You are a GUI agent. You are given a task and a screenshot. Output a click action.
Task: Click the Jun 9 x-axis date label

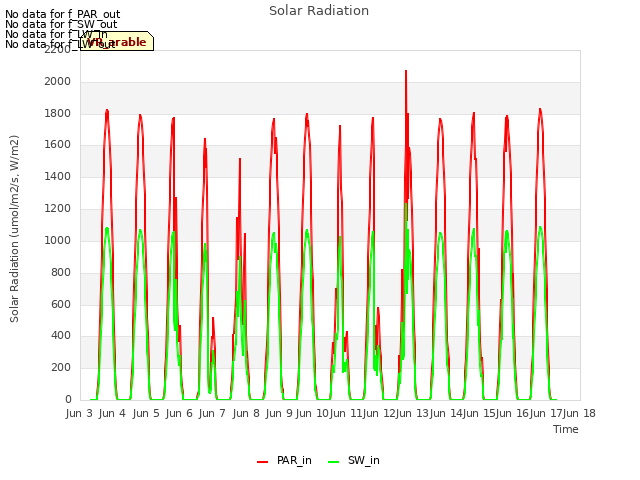click(x=279, y=413)
